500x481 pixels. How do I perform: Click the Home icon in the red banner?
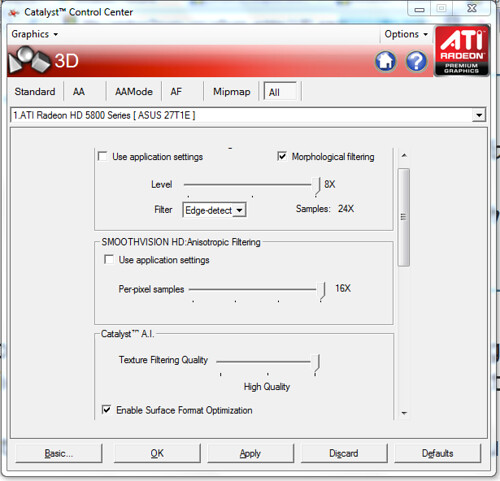(x=386, y=61)
